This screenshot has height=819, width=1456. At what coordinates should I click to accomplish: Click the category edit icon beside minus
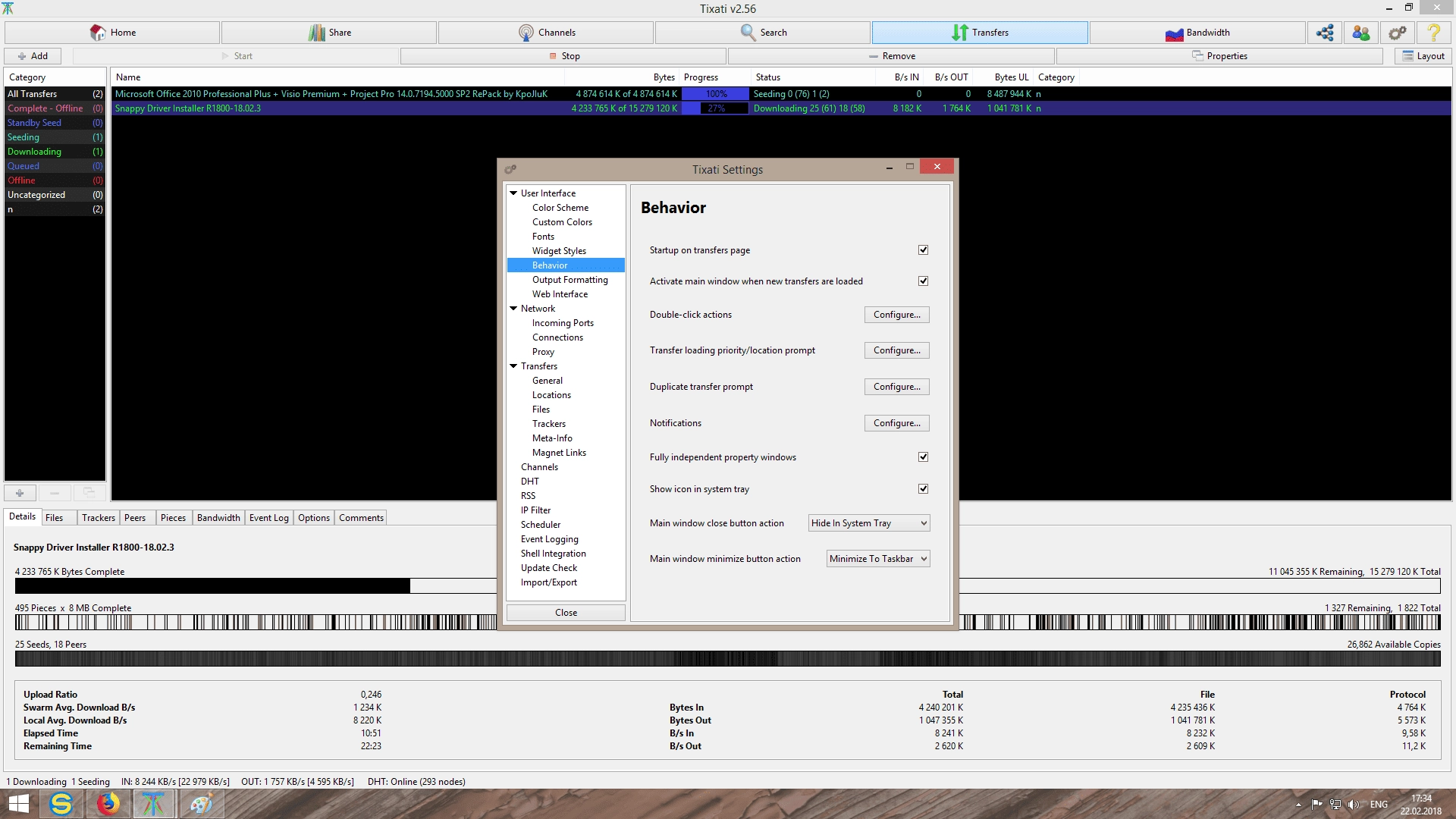pyautogui.click(x=89, y=493)
